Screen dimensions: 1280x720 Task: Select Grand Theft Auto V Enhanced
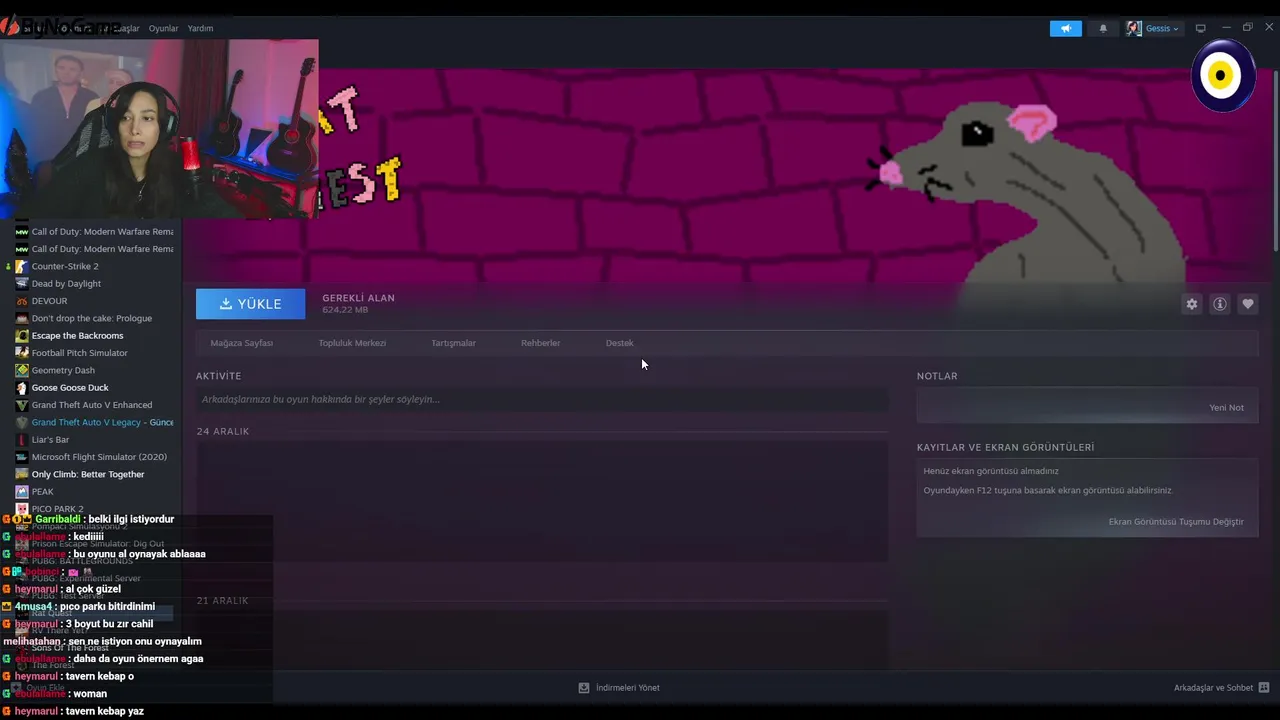[x=91, y=405]
